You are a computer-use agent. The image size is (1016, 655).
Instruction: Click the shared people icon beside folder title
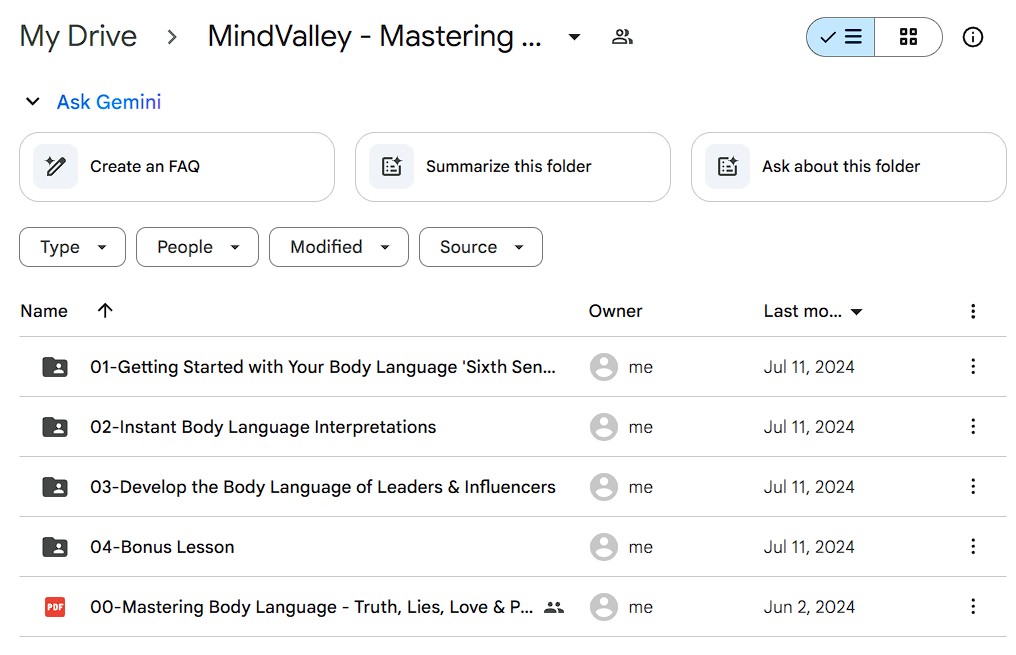click(x=622, y=37)
